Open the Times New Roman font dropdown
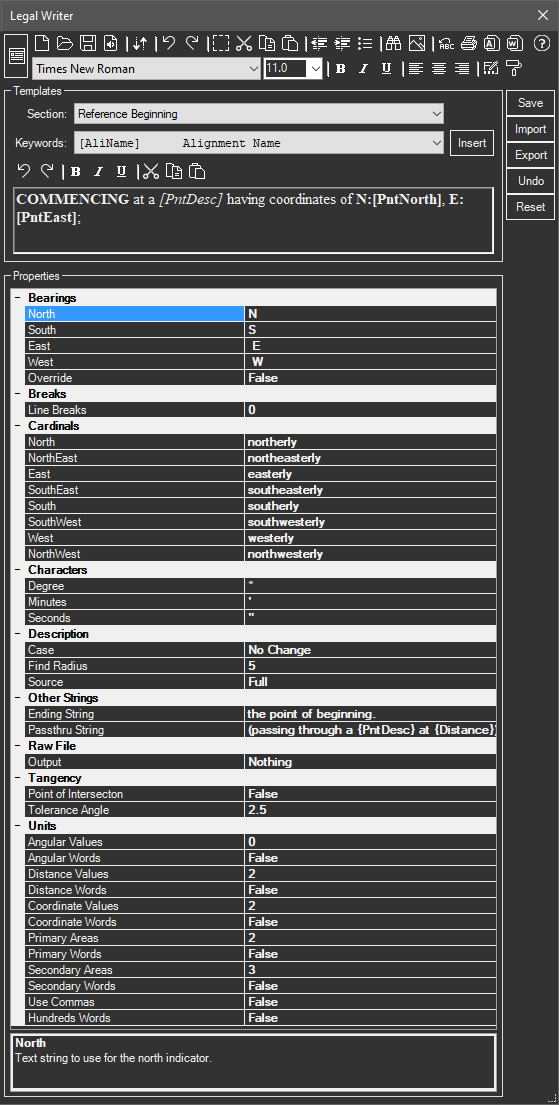The height and width of the screenshot is (1105, 559). (254, 68)
